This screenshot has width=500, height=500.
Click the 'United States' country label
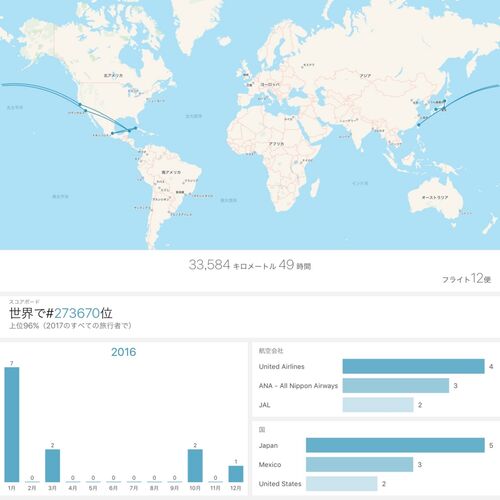tap(280, 484)
